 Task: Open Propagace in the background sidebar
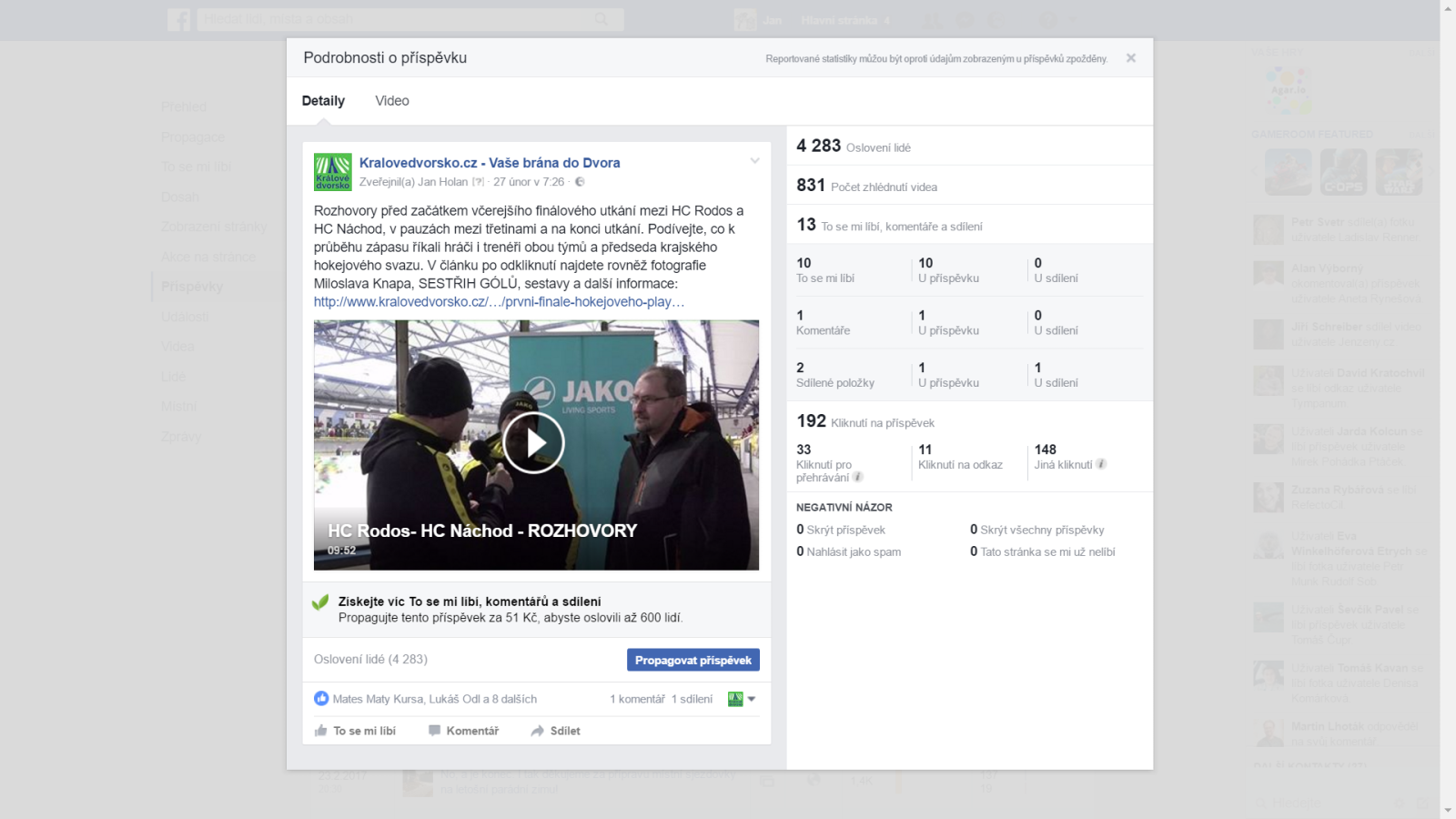(x=193, y=137)
